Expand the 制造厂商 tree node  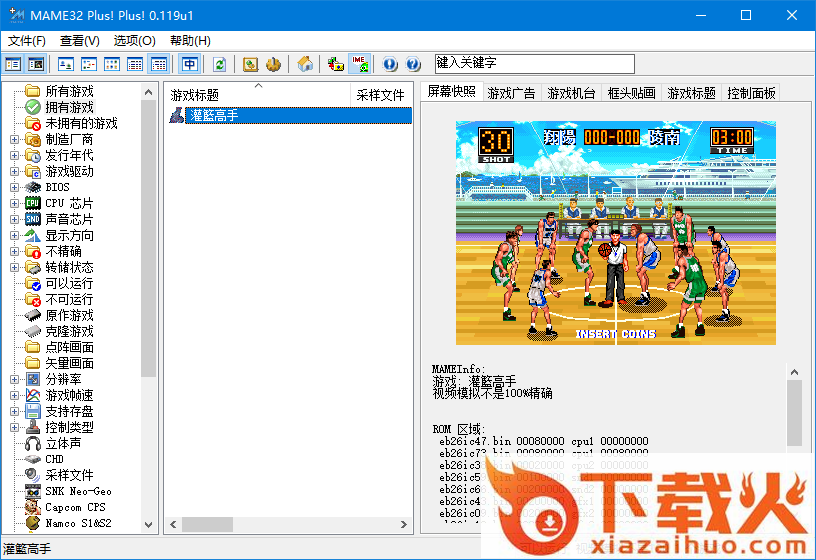pyautogui.click(x=15, y=139)
